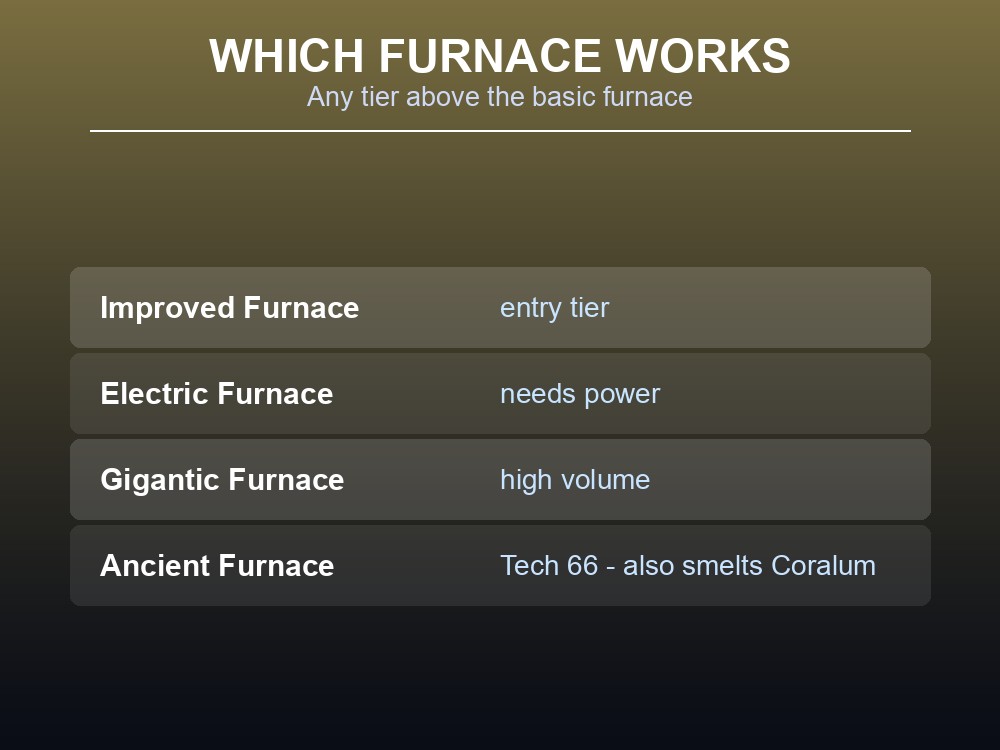Click the 'Electric Furnace' label
The height and width of the screenshot is (750, 1000).
pos(217,393)
